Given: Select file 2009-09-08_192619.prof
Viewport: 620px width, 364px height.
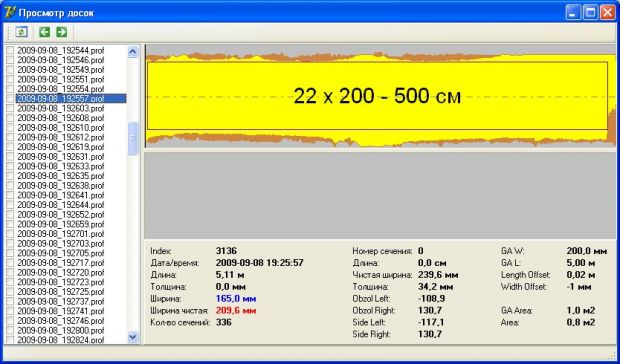Looking at the screenshot, I should (x=61, y=147).
